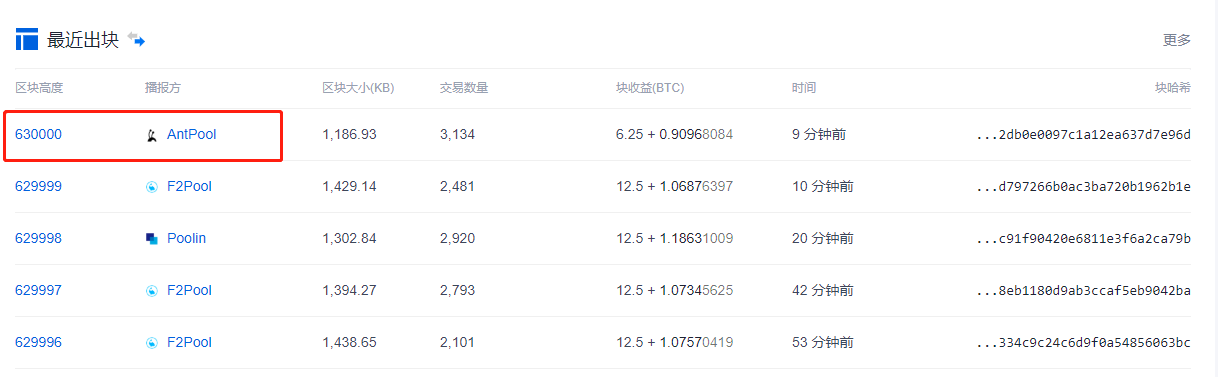This screenshot has width=1218, height=377.
Task: Click hash ending d797266b0ac3ba720b1962b1e
Action: (x=1083, y=186)
